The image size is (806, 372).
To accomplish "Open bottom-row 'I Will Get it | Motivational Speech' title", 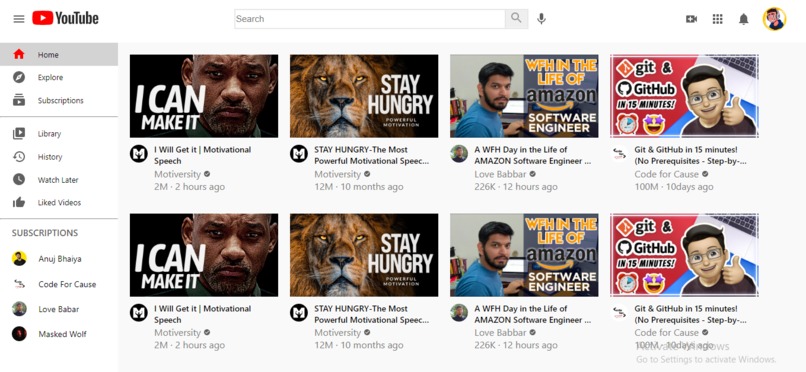I will pos(203,314).
